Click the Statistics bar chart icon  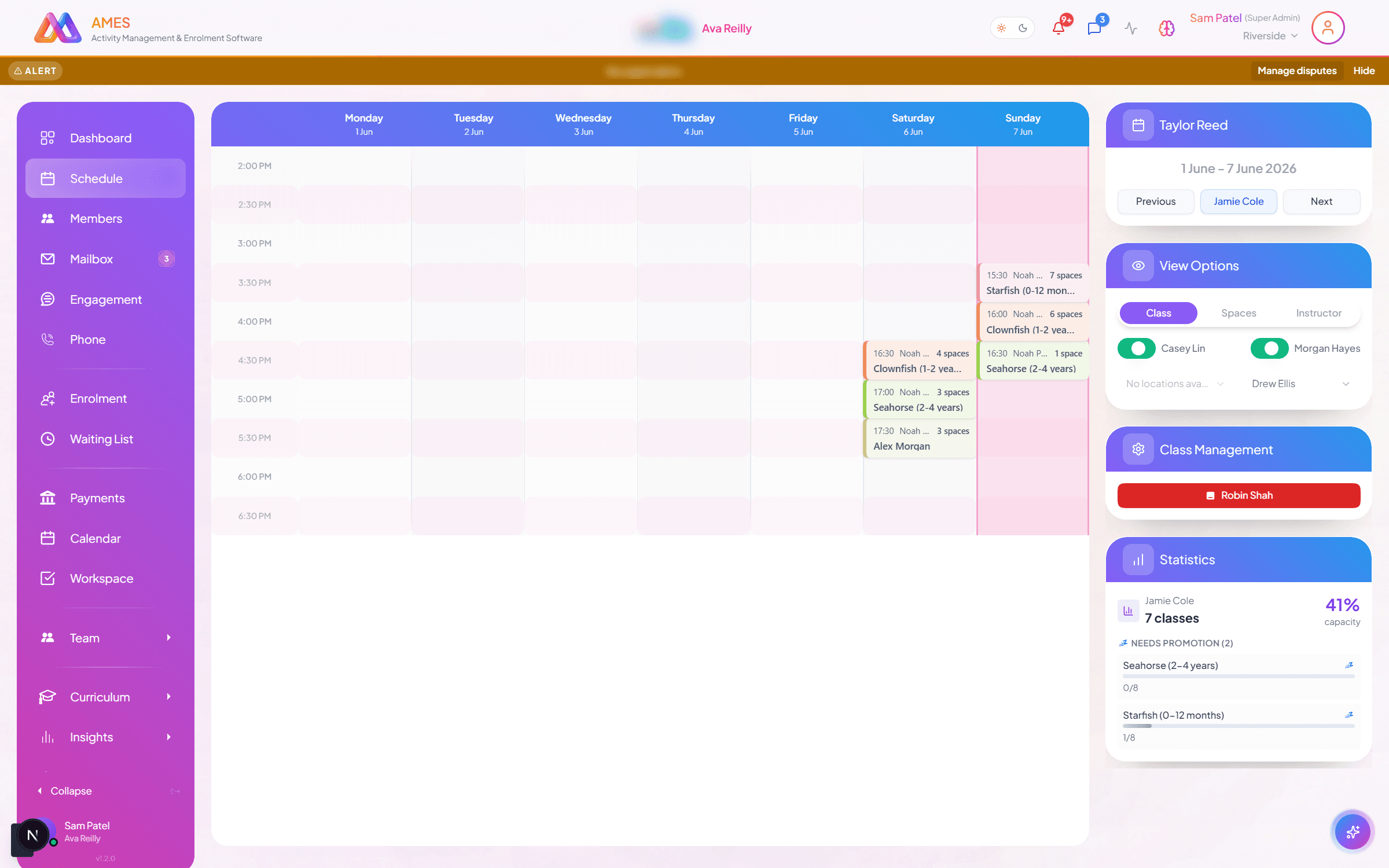(1138, 560)
